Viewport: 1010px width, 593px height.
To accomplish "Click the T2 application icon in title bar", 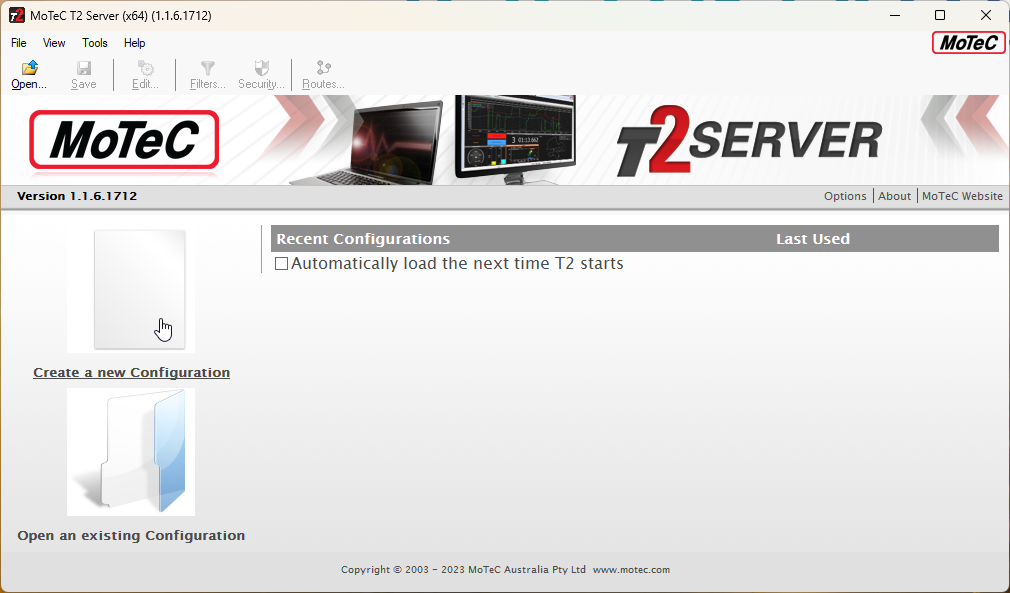I will (16, 15).
